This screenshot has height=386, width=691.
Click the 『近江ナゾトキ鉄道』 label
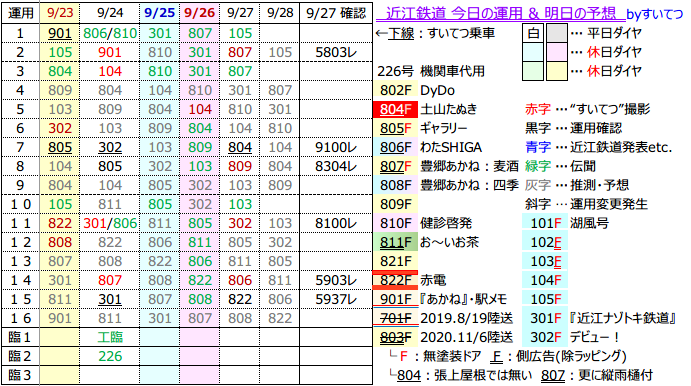(x=622, y=318)
